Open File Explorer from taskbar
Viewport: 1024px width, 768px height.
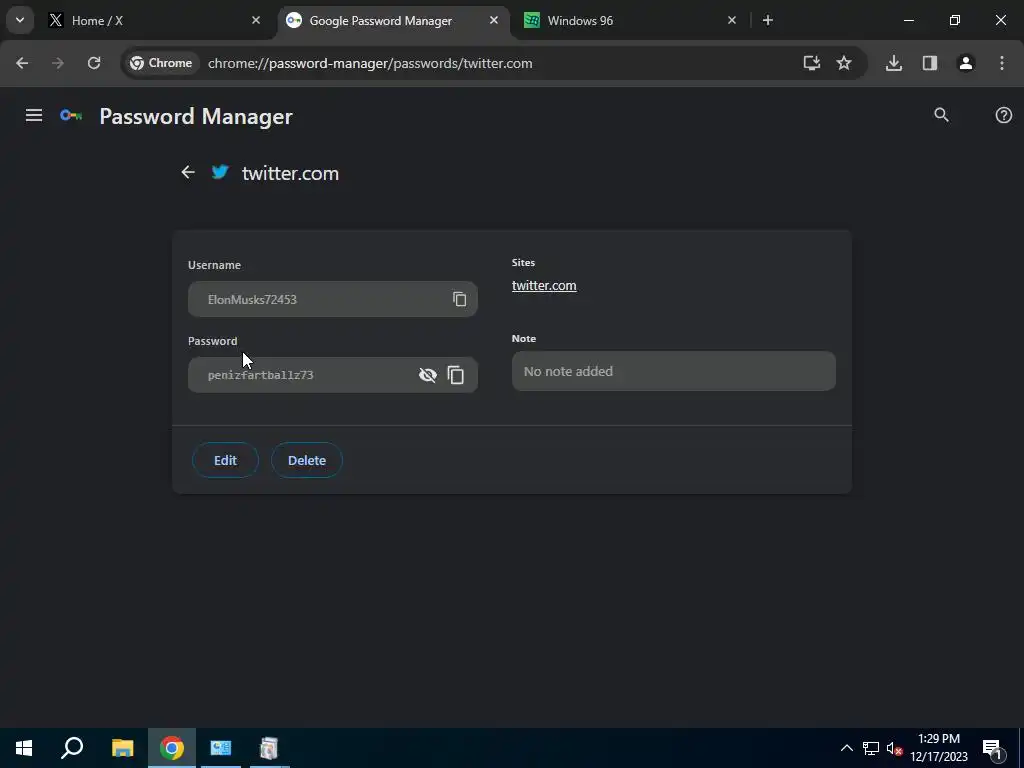pyautogui.click(x=122, y=748)
